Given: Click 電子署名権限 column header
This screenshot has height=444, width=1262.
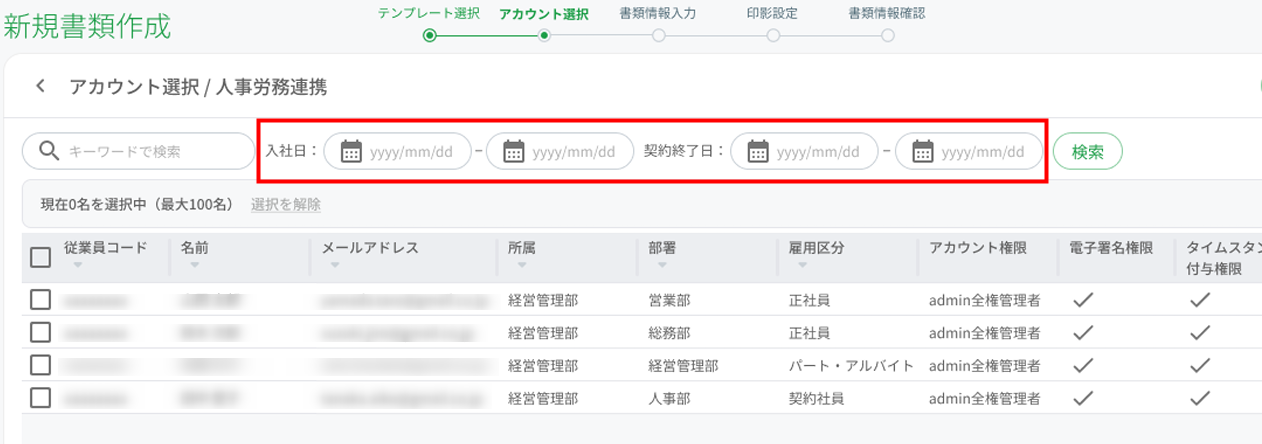Looking at the screenshot, I should (x=1111, y=248).
